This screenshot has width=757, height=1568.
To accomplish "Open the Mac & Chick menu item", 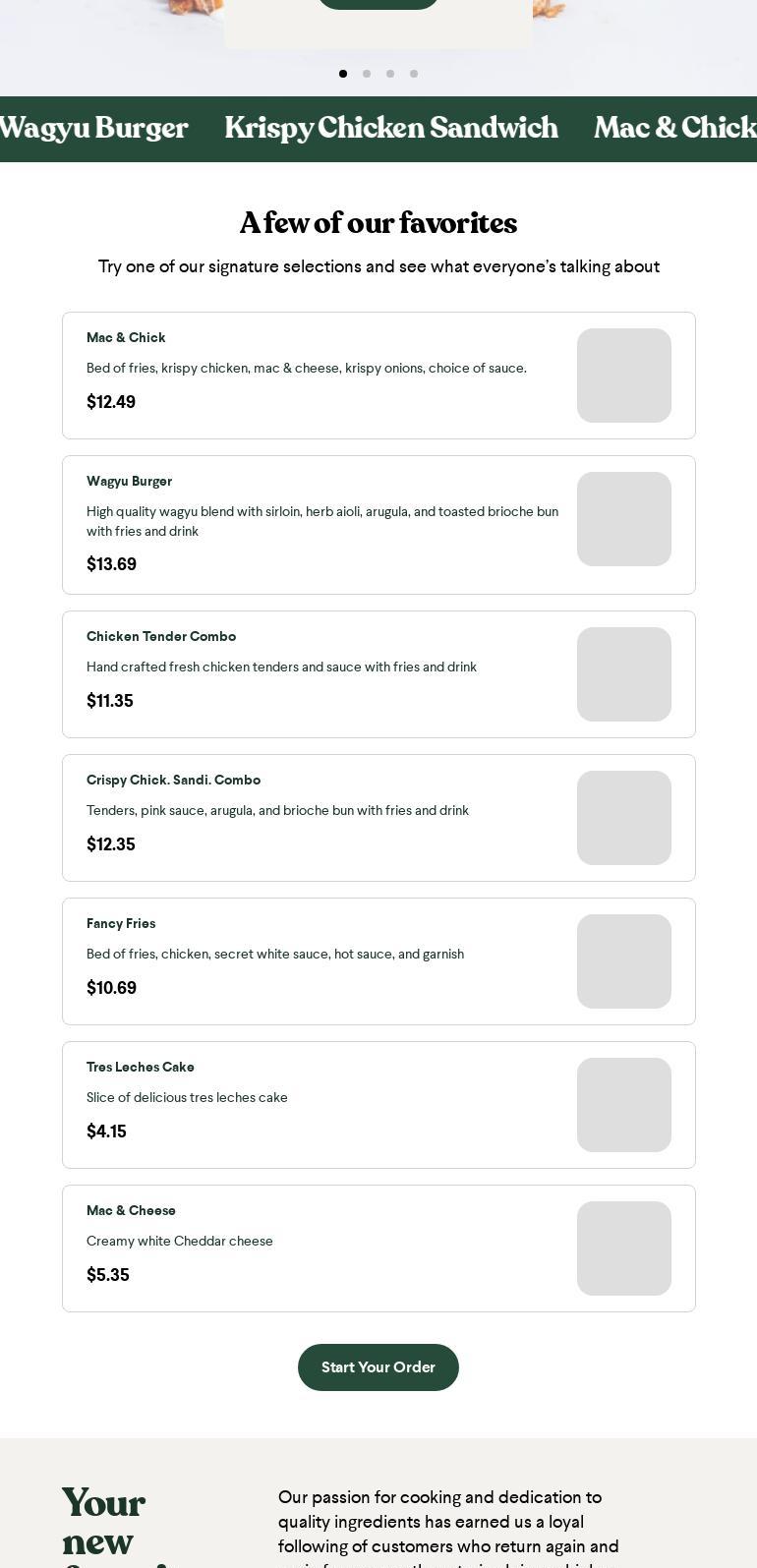I will tap(126, 337).
